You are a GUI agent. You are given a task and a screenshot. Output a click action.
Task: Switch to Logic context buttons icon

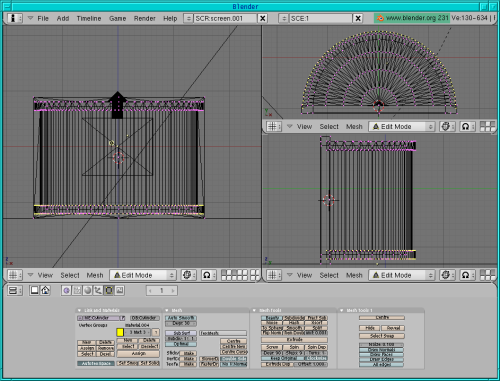[66, 291]
